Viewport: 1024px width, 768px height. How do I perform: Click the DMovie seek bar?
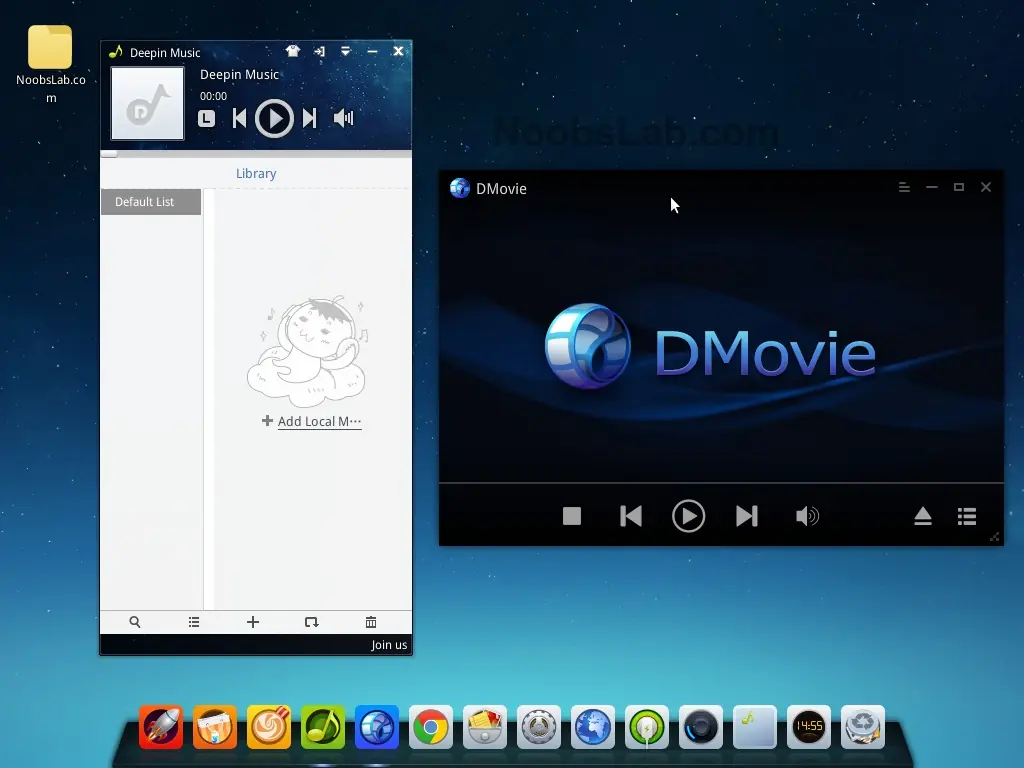pos(721,483)
